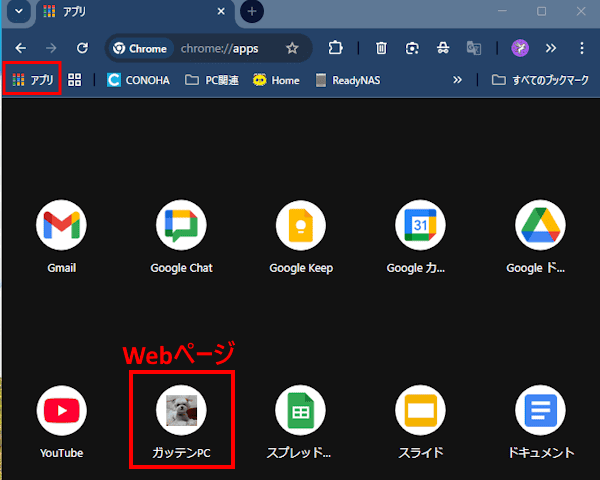Open the Extensions puzzle icon

335,48
